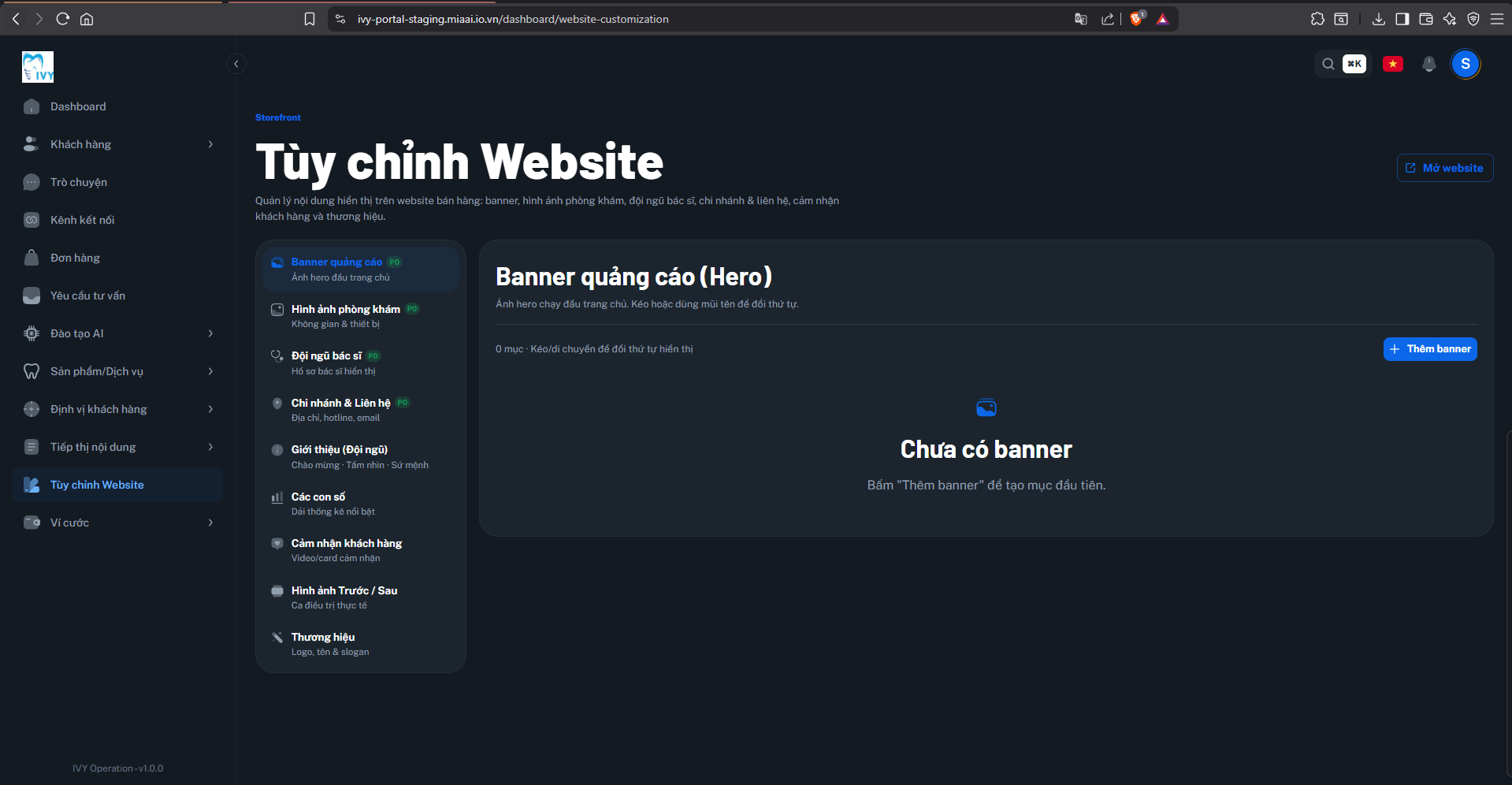The height and width of the screenshot is (785, 1512).
Task: Click the Đào tạo AI chip icon
Action: pos(32,333)
